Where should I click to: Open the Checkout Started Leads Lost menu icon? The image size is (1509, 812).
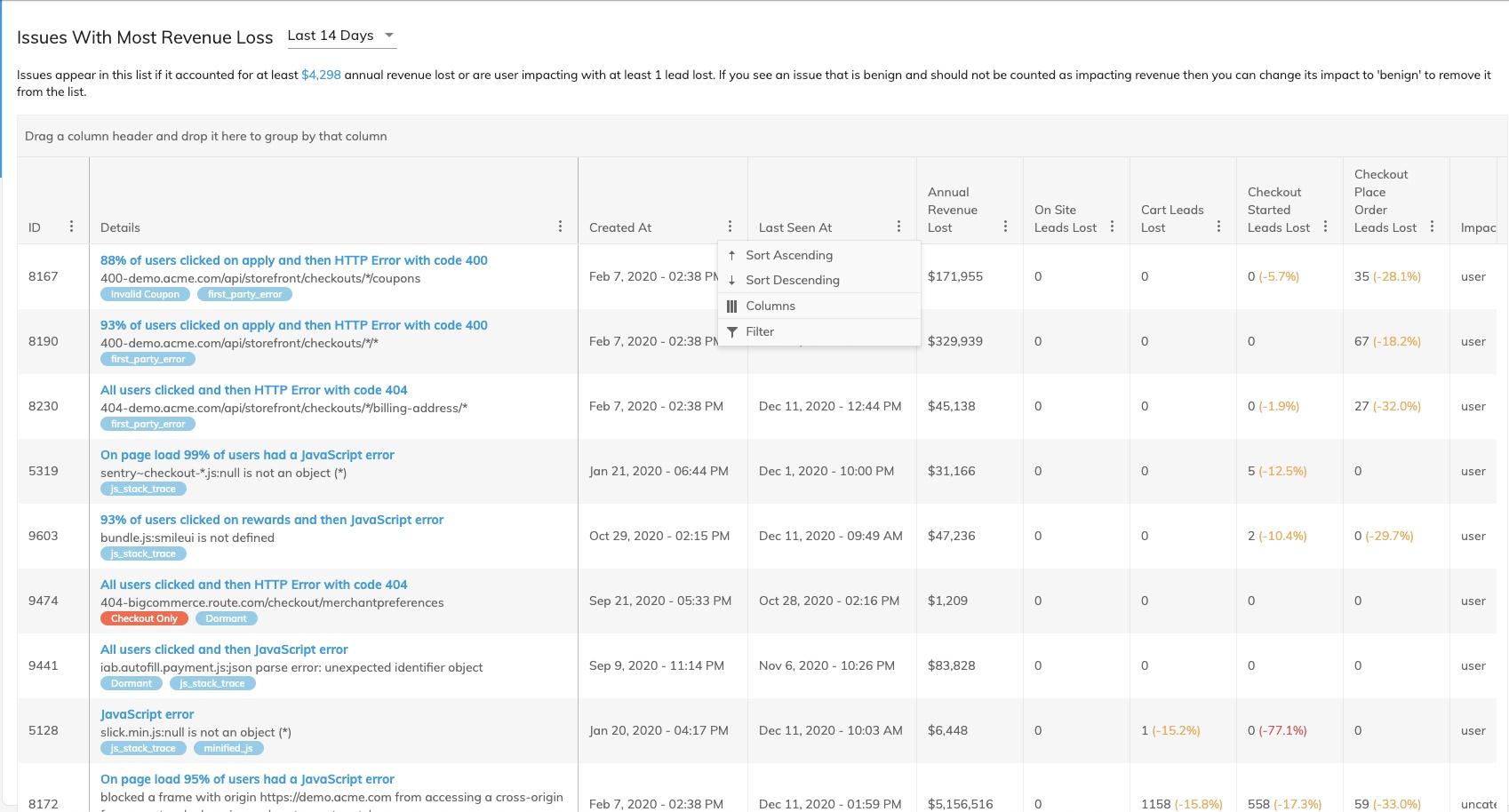(x=1325, y=227)
